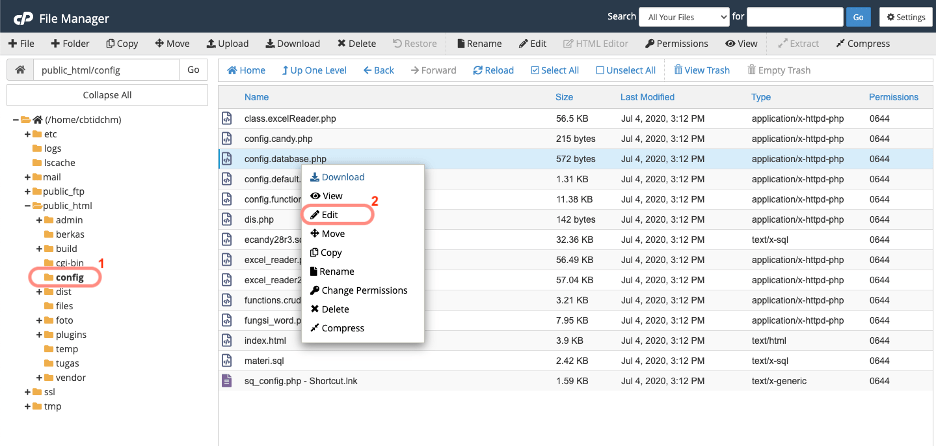This screenshot has width=936, height=446.
Task: Click the Collapse All button
Action: tap(107, 95)
